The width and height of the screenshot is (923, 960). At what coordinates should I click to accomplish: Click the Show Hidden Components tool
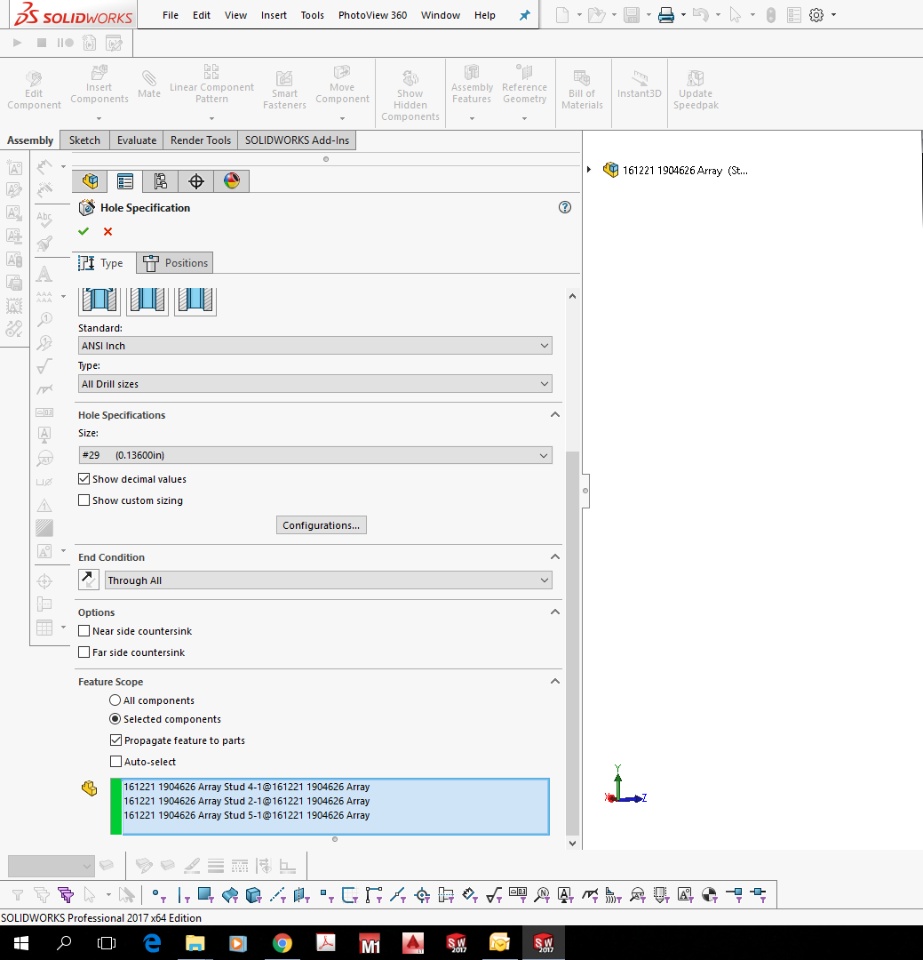tap(410, 96)
